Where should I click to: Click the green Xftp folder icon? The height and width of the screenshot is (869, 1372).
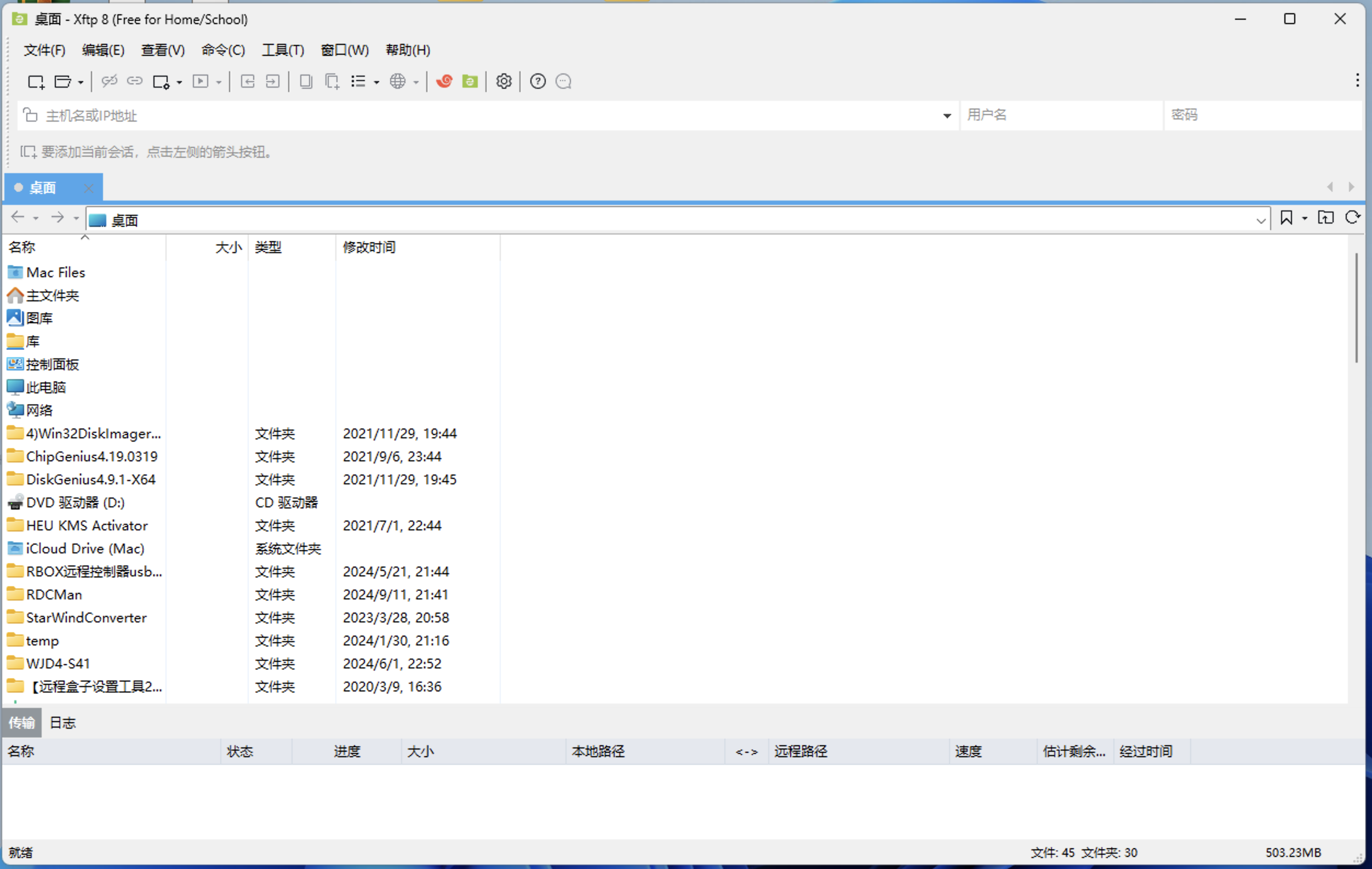[x=470, y=82]
